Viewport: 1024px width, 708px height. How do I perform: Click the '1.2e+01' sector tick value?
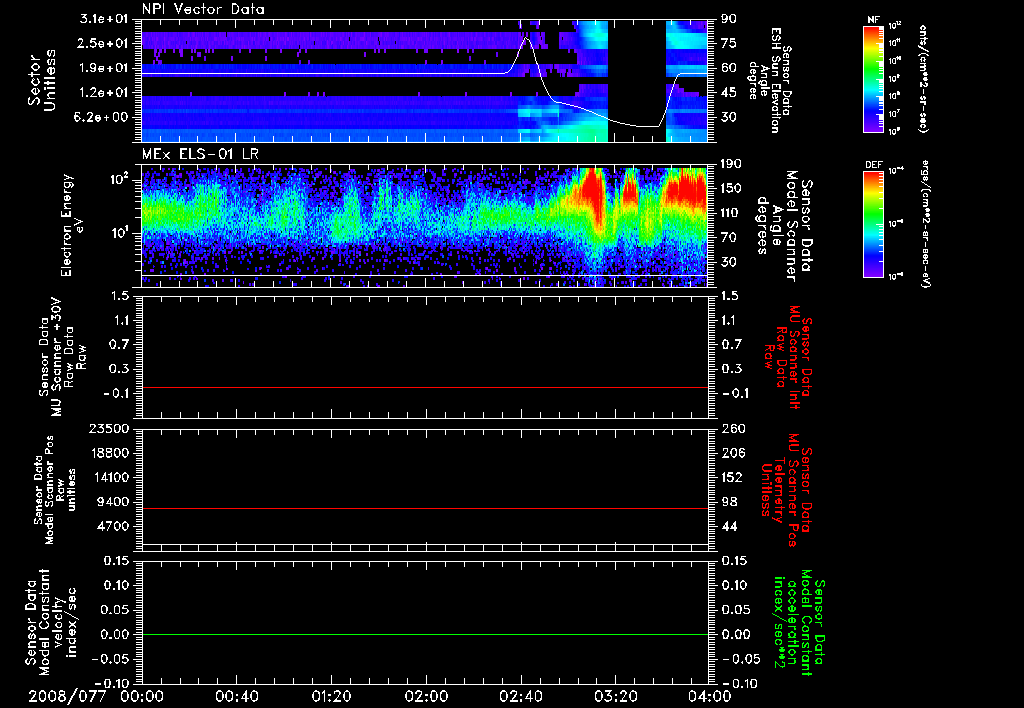point(104,93)
